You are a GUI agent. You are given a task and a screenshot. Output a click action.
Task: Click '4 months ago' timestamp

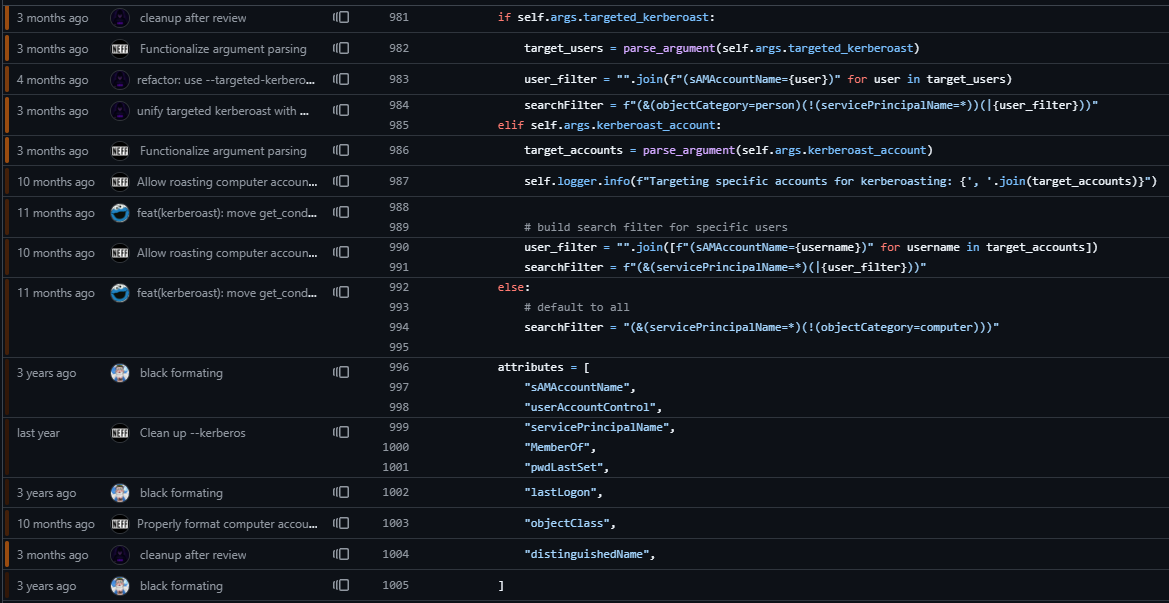(x=52, y=80)
